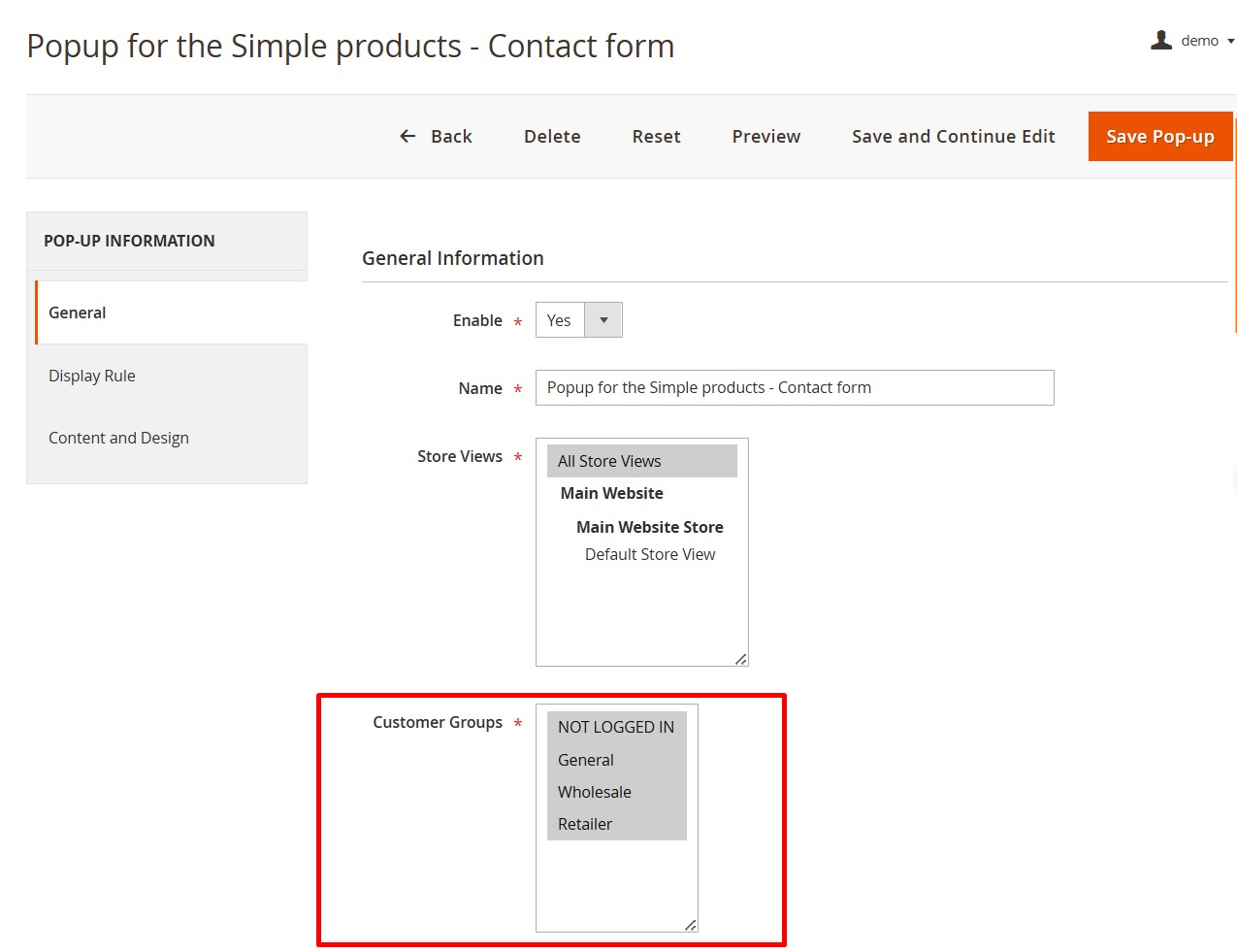Select Default Store View option
This screenshot has width=1237, height=952.
[x=649, y=554]
